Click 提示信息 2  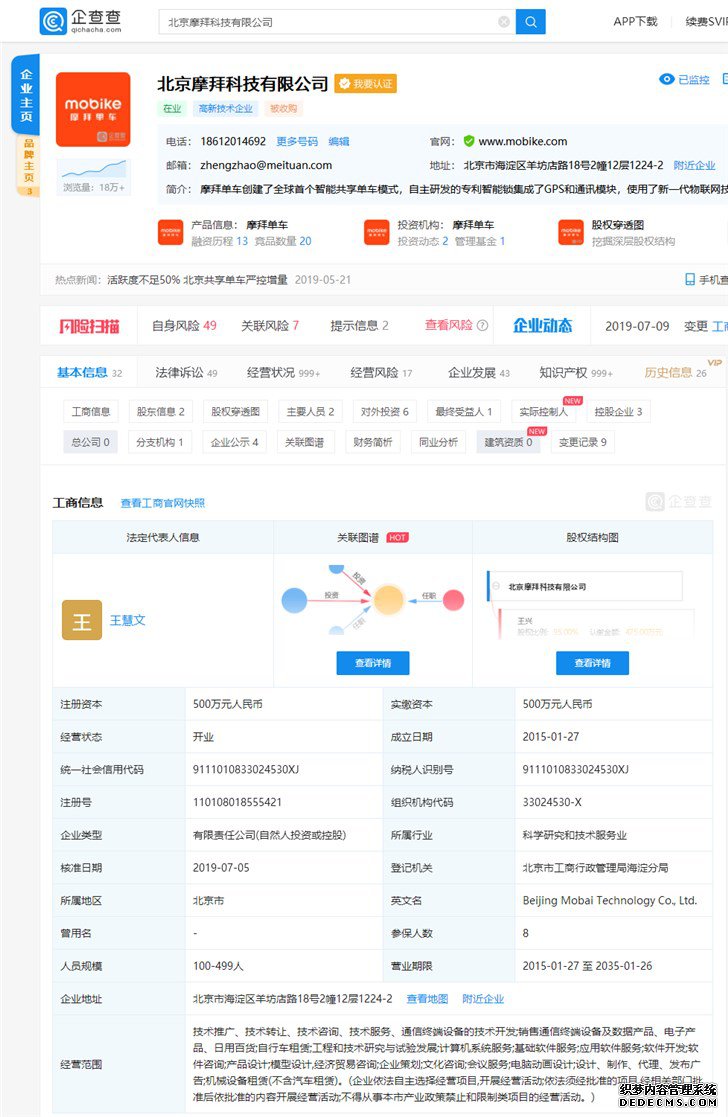tap(359, 326)
